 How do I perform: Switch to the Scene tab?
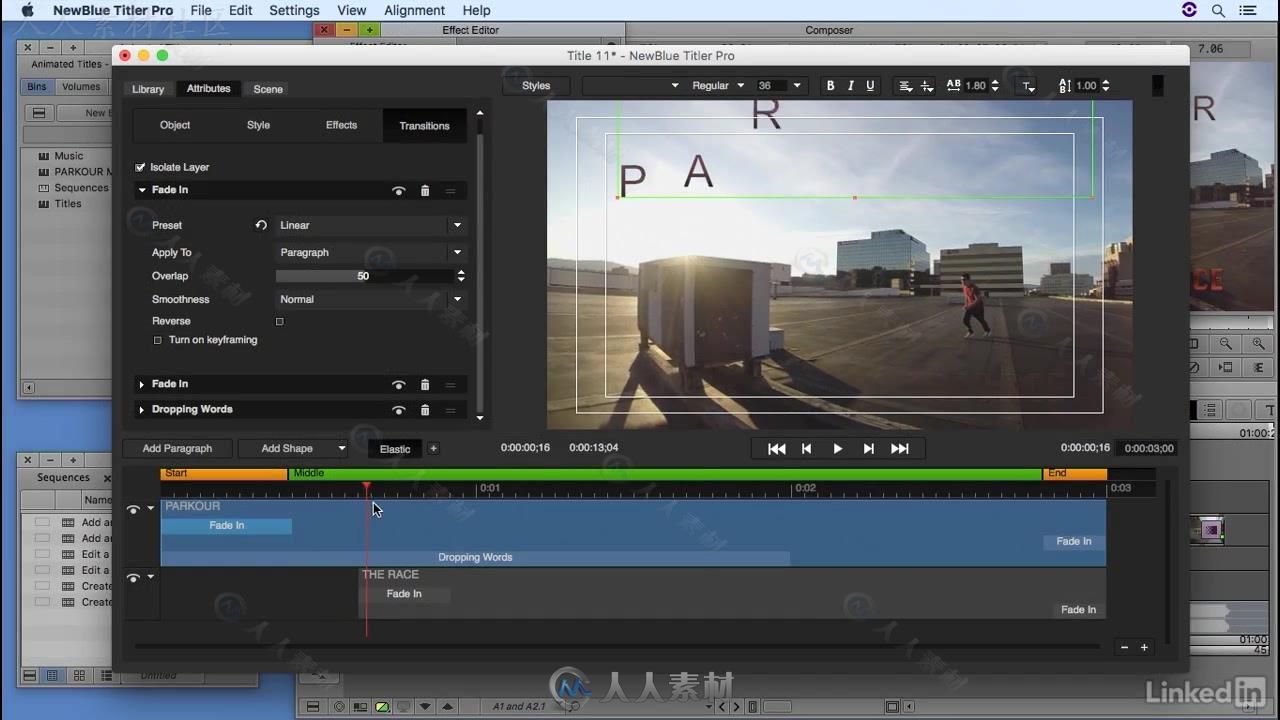point(268,89)
